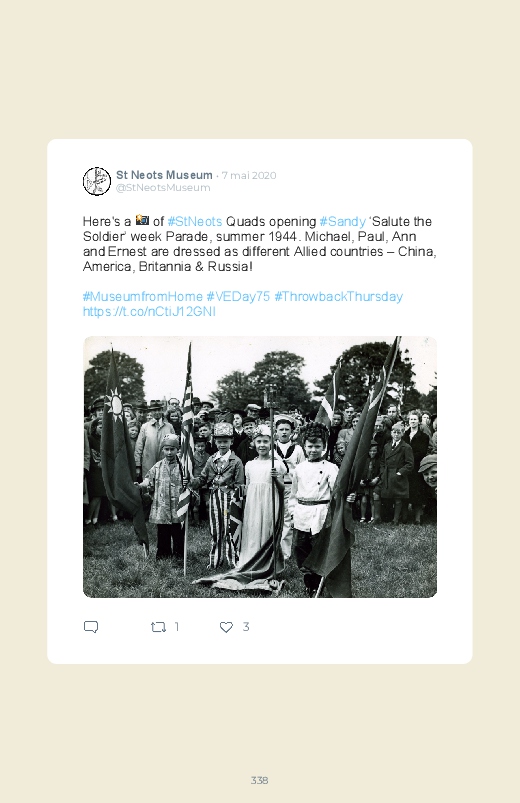Click the page number 338
The width and height of the screenshot is (520, 803).
click(x=259, y=780)
